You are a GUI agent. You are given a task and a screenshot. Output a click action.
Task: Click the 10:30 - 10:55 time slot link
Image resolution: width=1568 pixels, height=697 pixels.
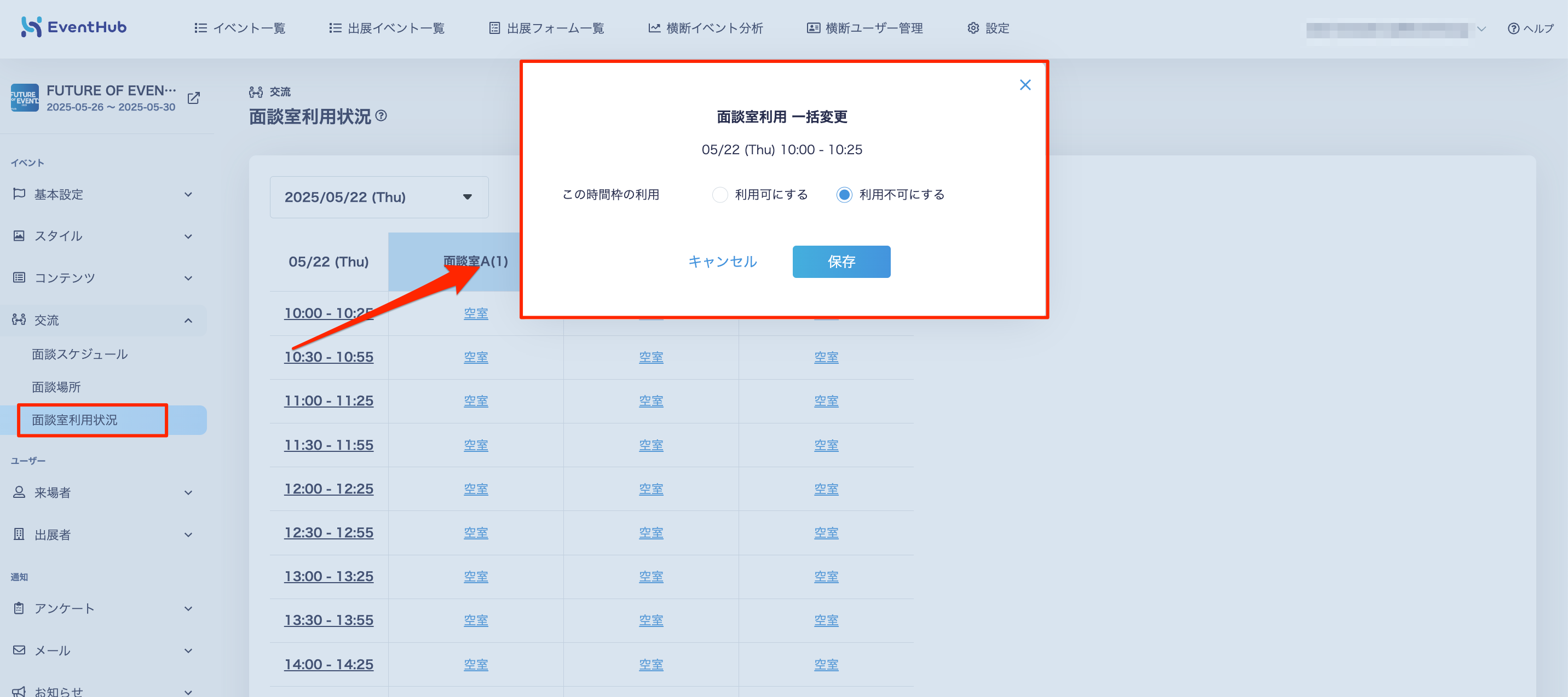pyautogui.click(x=328, y=357)
